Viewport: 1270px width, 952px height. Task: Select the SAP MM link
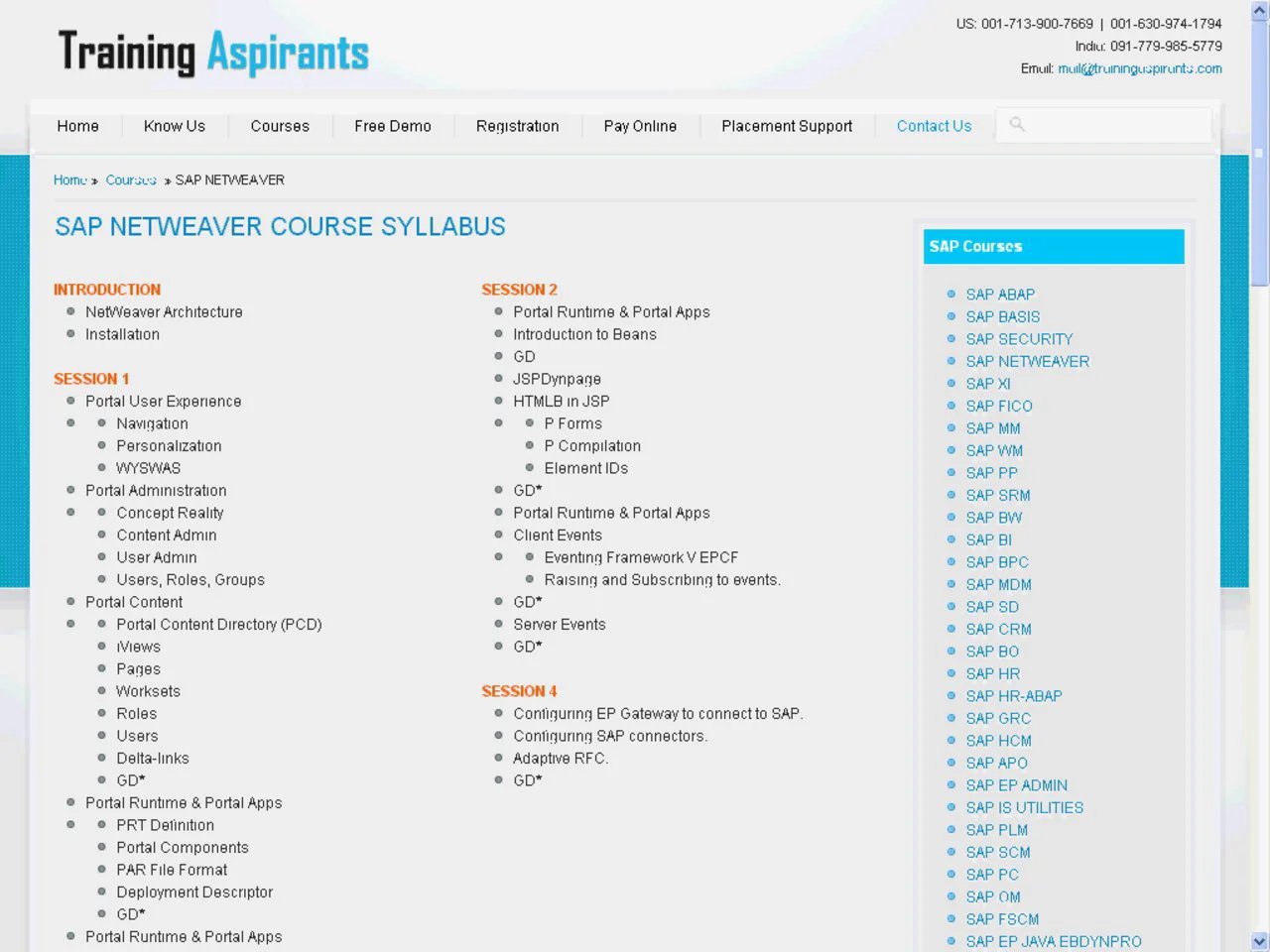[993, 428]
